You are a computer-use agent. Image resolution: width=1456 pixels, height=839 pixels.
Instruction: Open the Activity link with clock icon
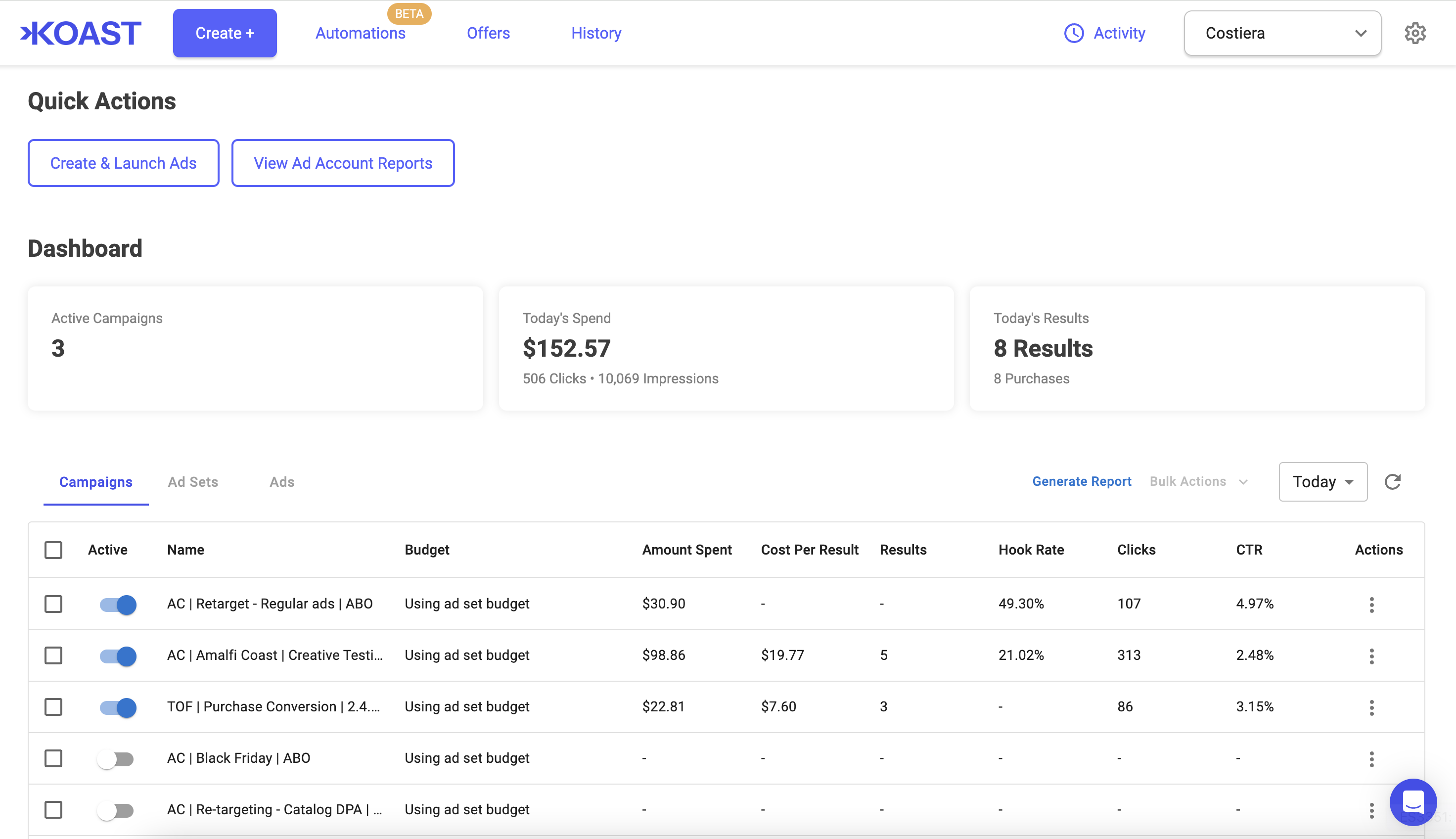pyautogui.click(x=1104, y=34)
